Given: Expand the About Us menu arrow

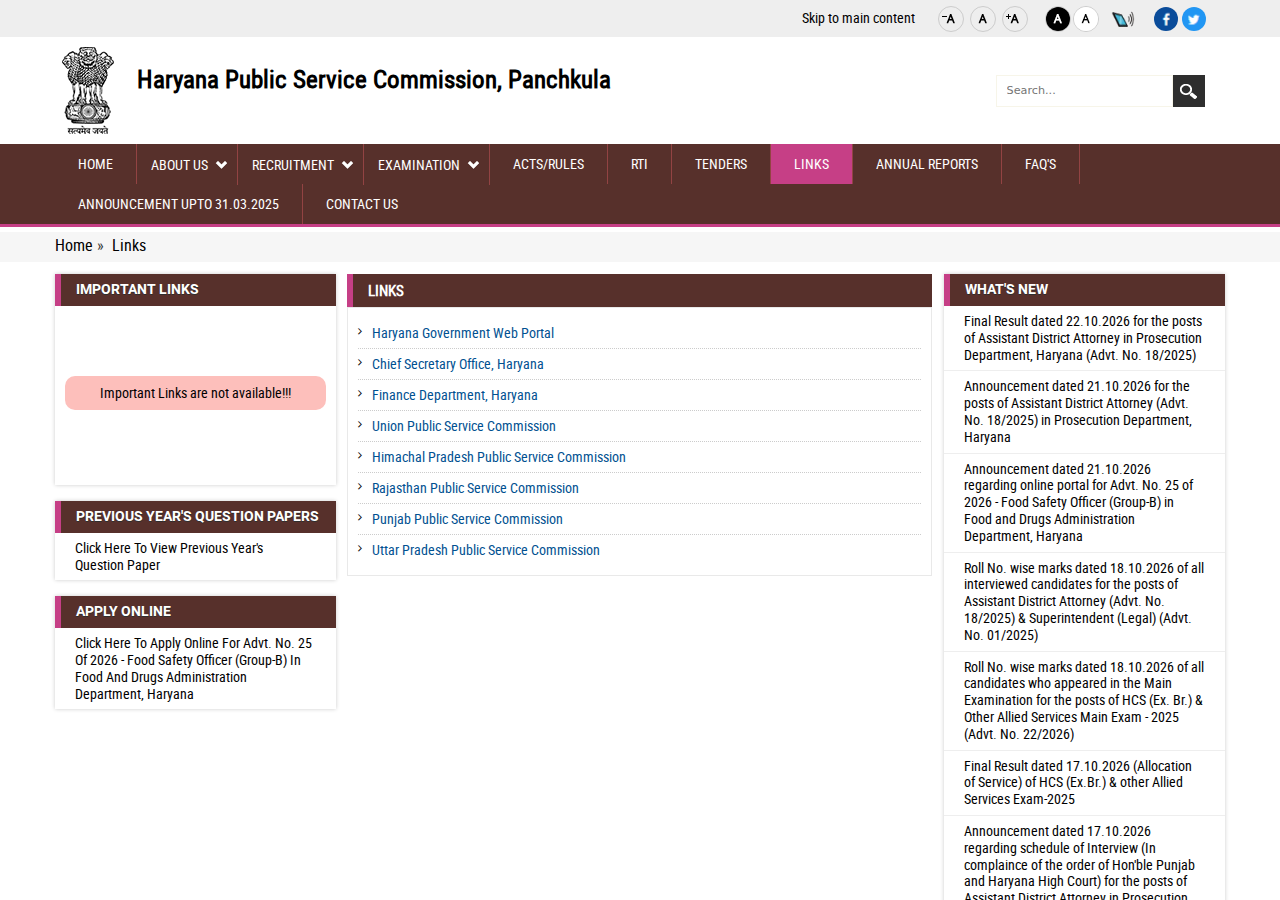Looking at the screenshot, I should (221, 165).
